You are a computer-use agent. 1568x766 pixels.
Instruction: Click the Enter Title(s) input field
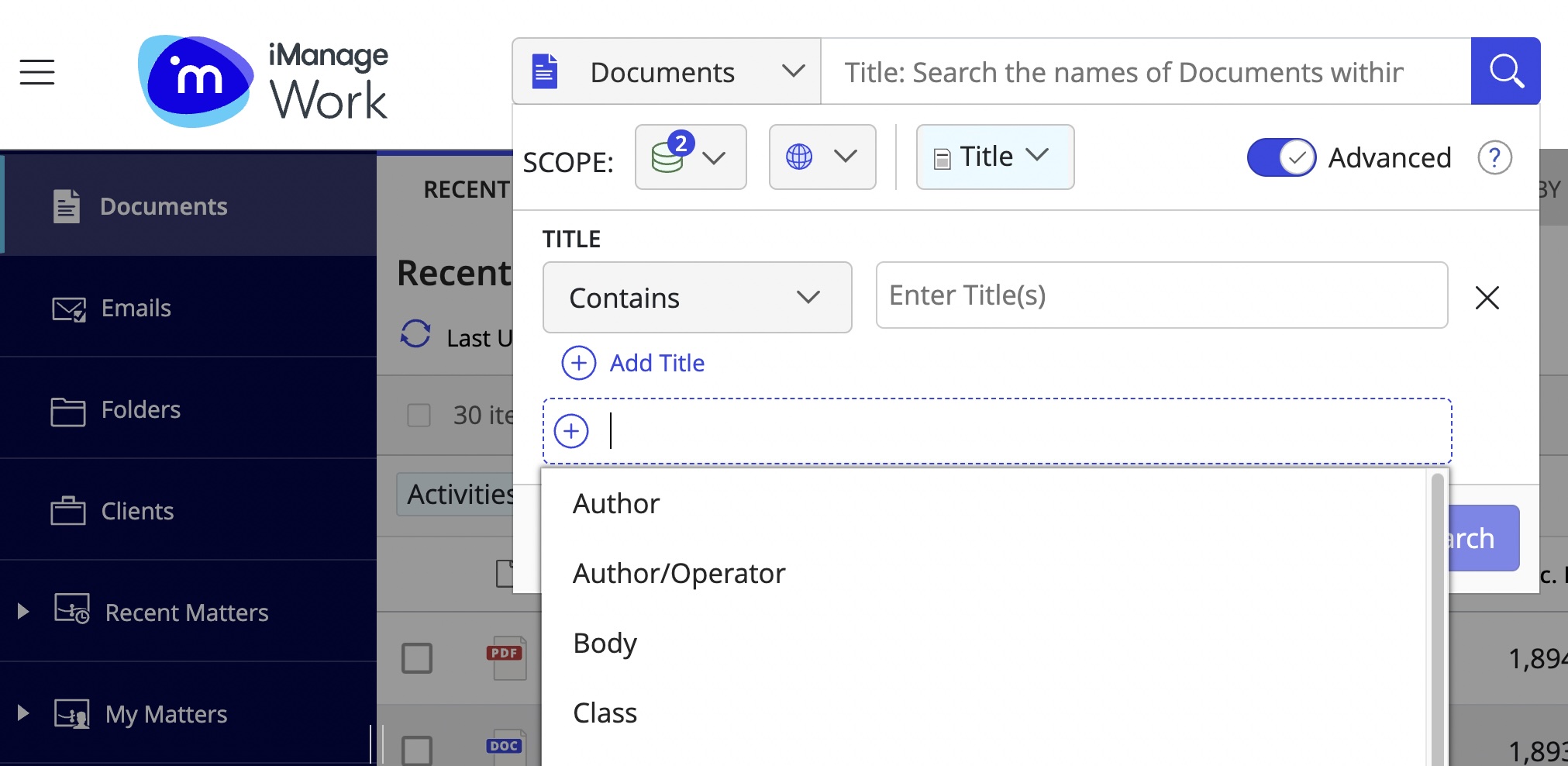click(x=1162, y=295)
